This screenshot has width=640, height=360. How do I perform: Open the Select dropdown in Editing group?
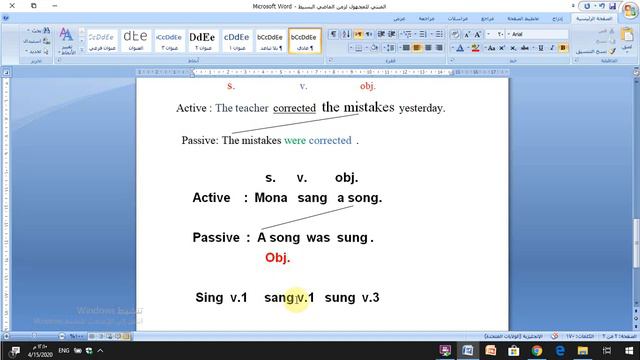pos(37,51)
